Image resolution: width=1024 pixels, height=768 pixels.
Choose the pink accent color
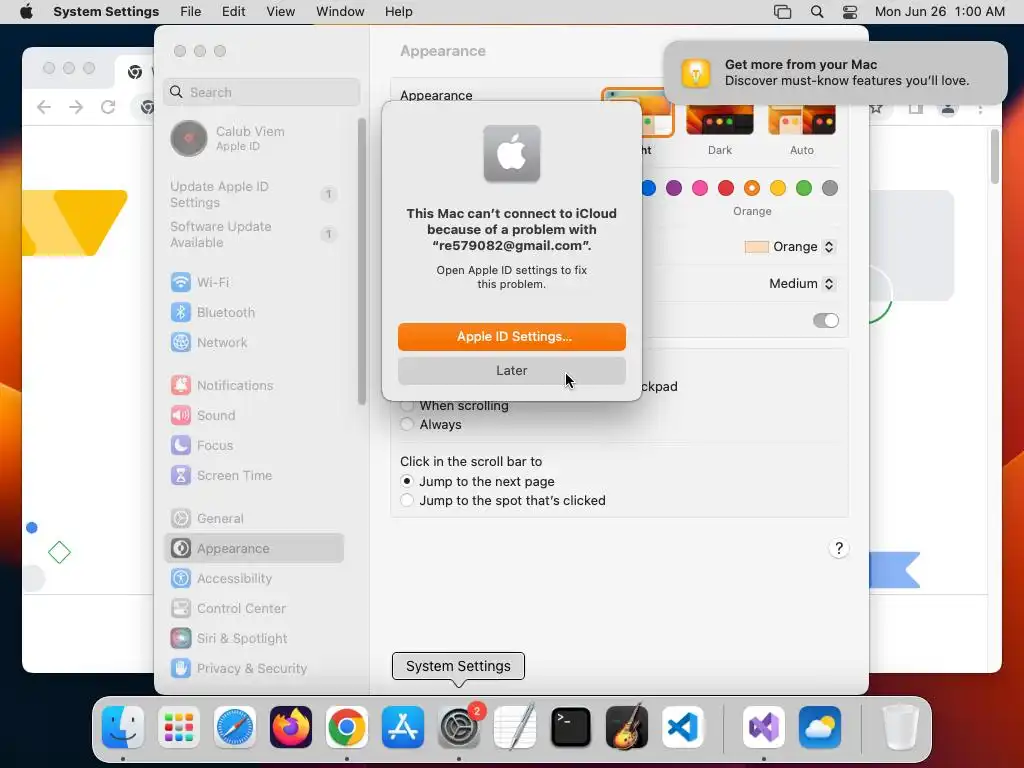[x=700, y=188]
